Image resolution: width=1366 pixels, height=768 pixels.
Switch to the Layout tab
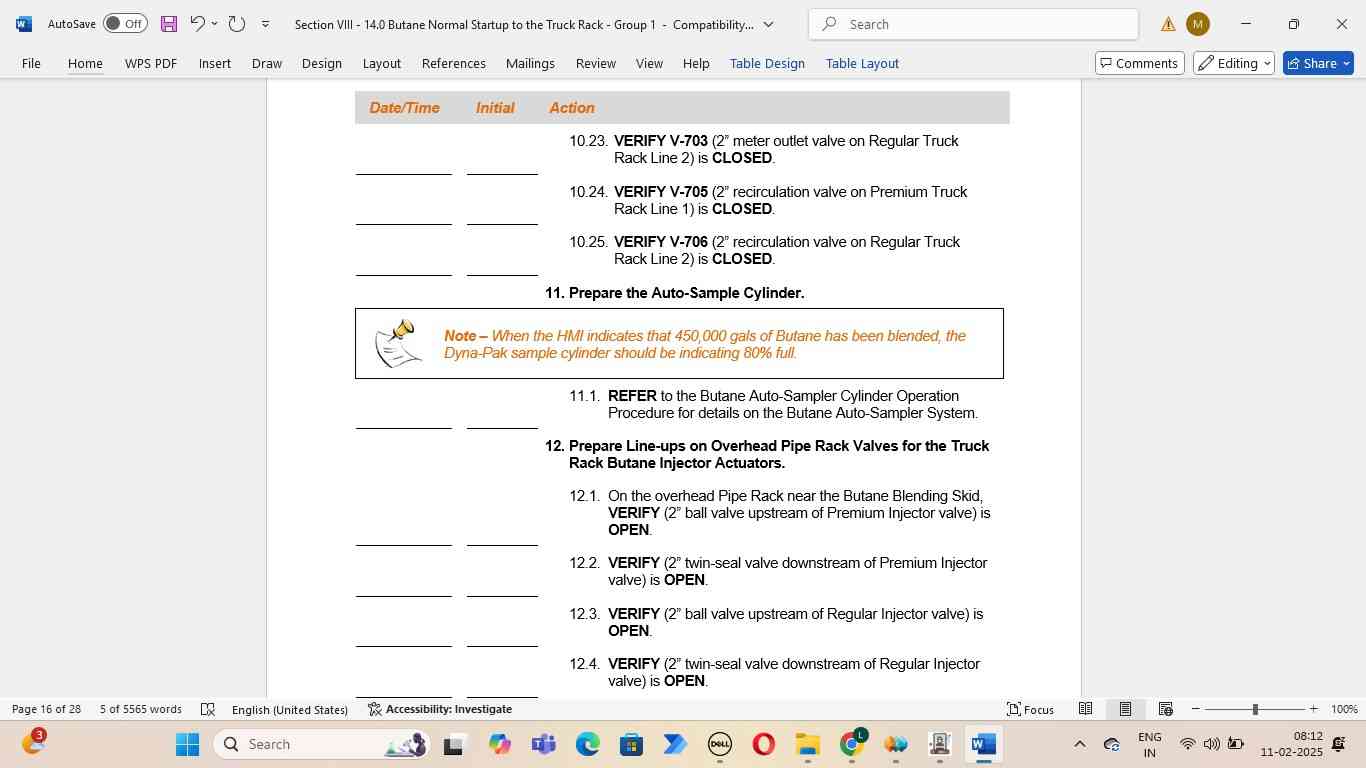click(382, 63)
